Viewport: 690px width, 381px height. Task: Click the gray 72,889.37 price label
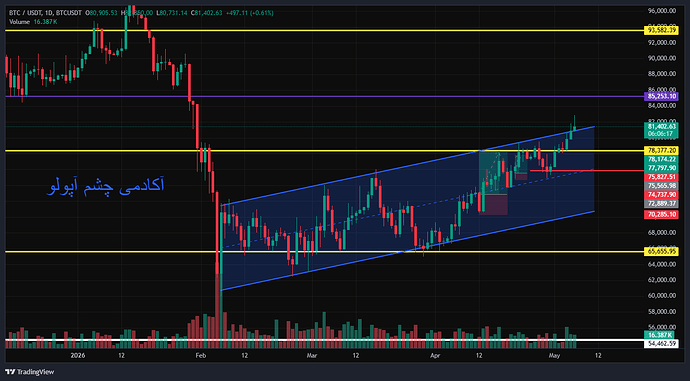click(661, 203)
